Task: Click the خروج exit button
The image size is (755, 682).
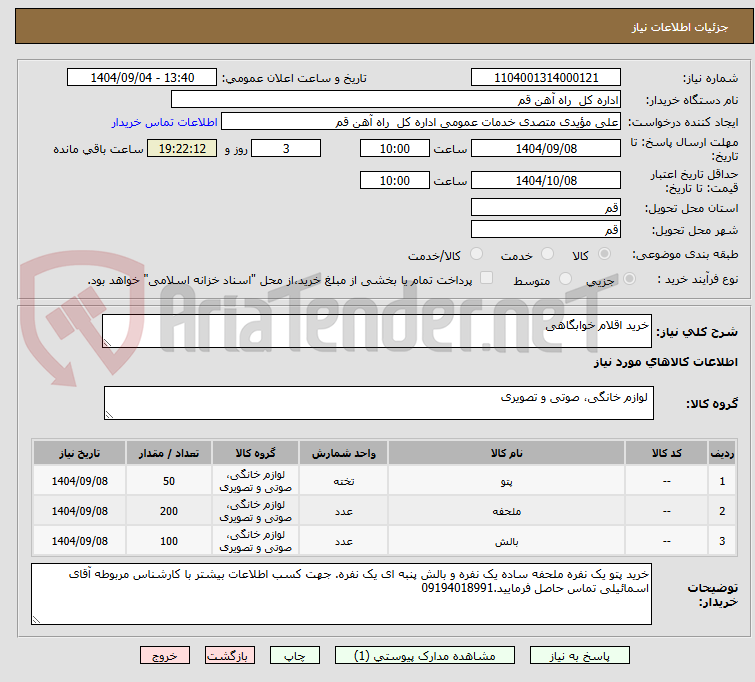Action: coord(165,656)
